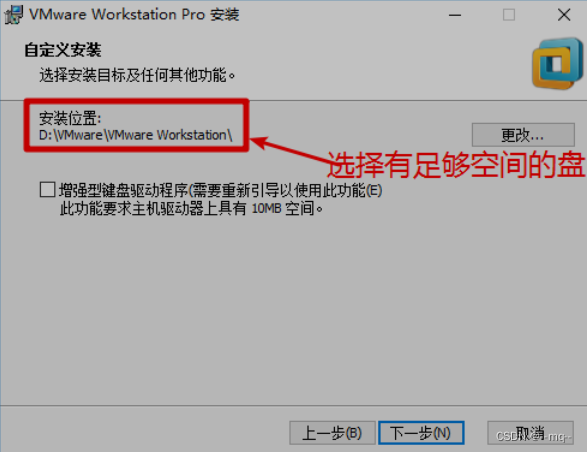
Task: Click the 10MB 空间 requirement note line
Action: tap(191, 208)
